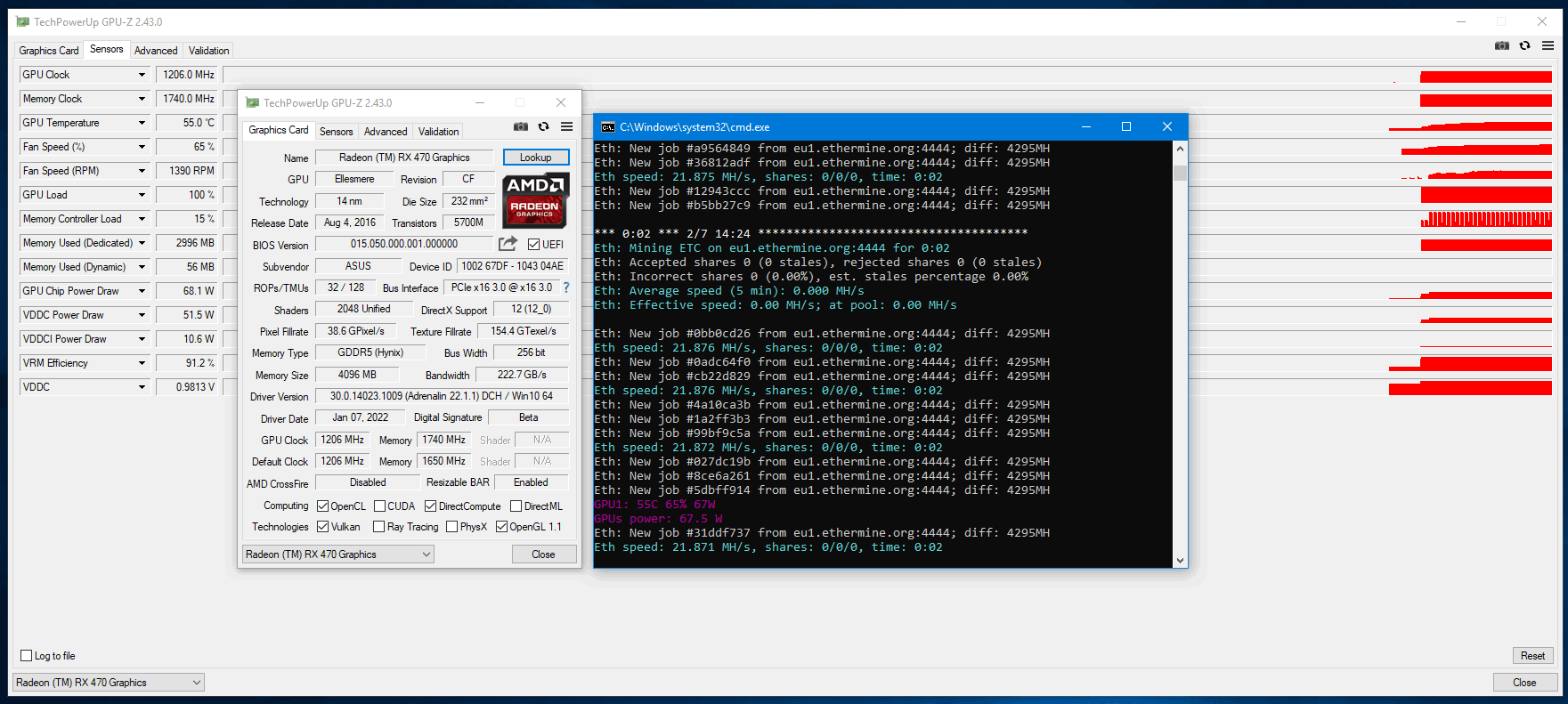Open VDDC Power Draw sensor dropdown

click(142, 315)
